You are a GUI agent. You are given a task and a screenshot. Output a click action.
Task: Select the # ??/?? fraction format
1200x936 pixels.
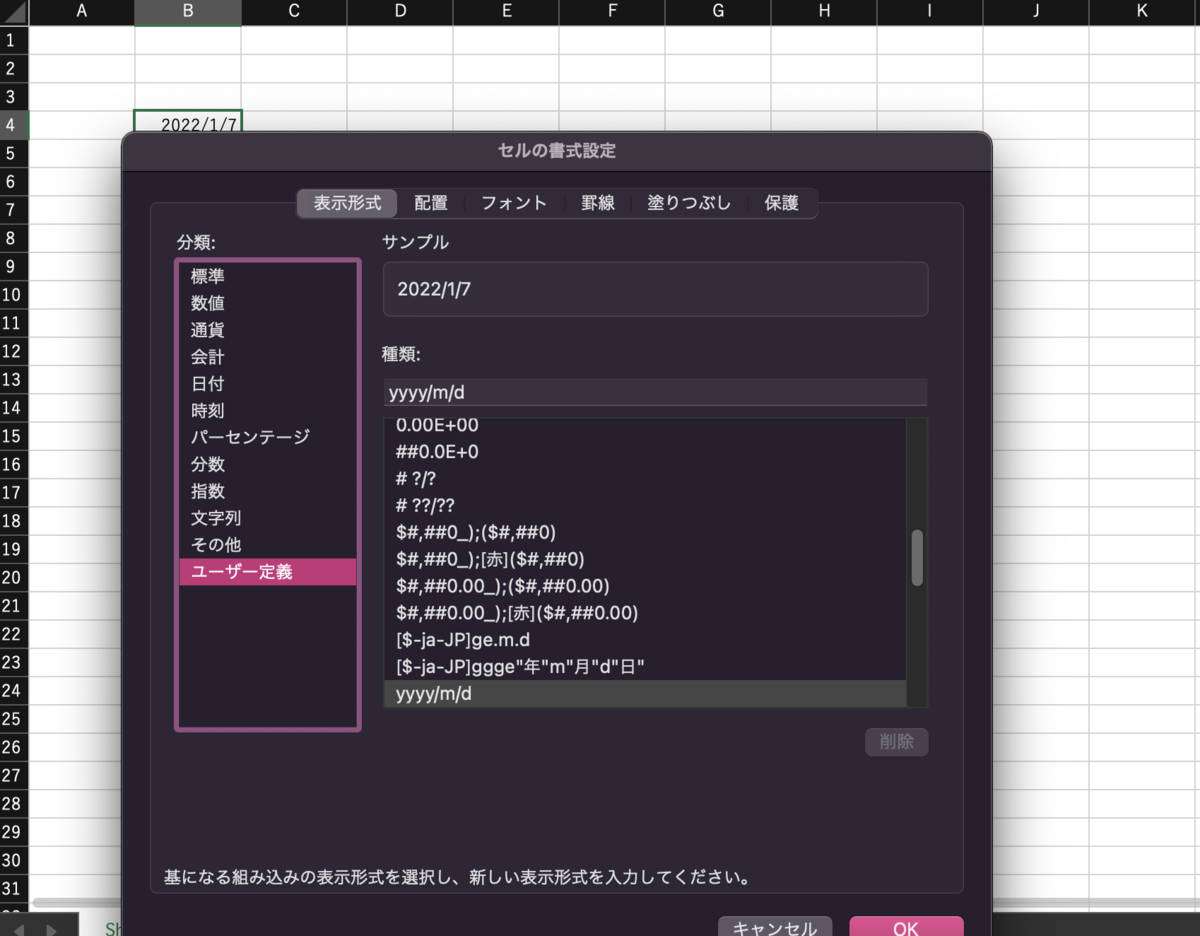(x=645, y=506)
